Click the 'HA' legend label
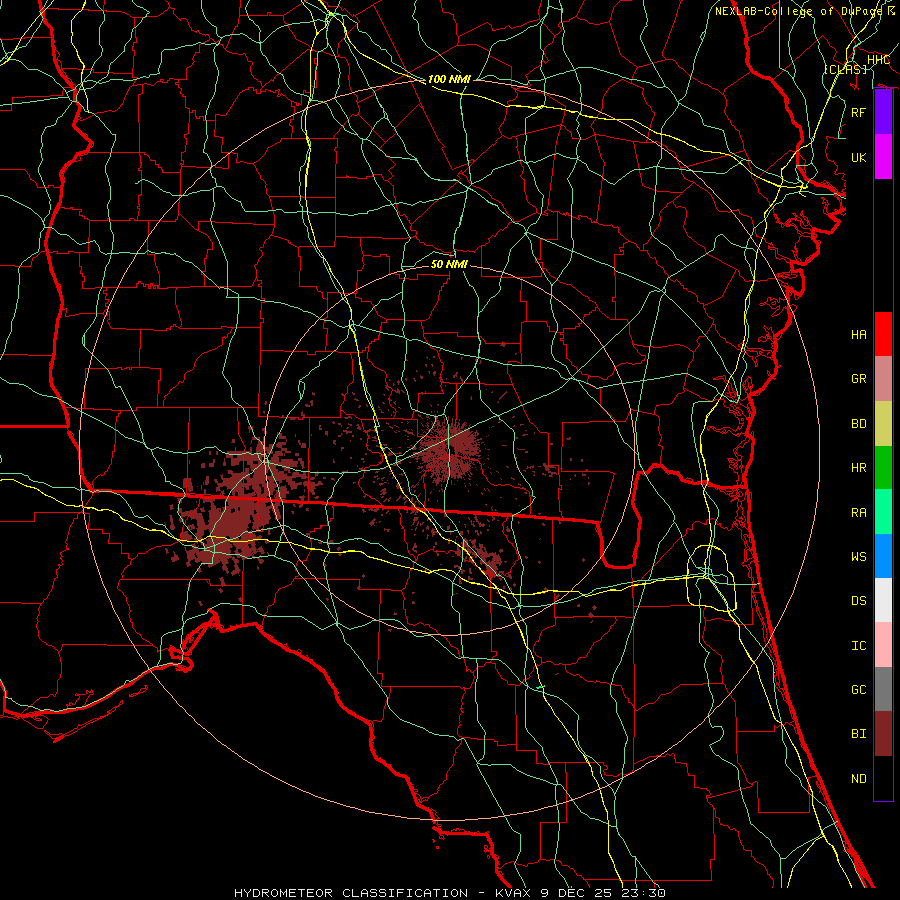This screenshot has width=900, height=900. coord(859,335)
